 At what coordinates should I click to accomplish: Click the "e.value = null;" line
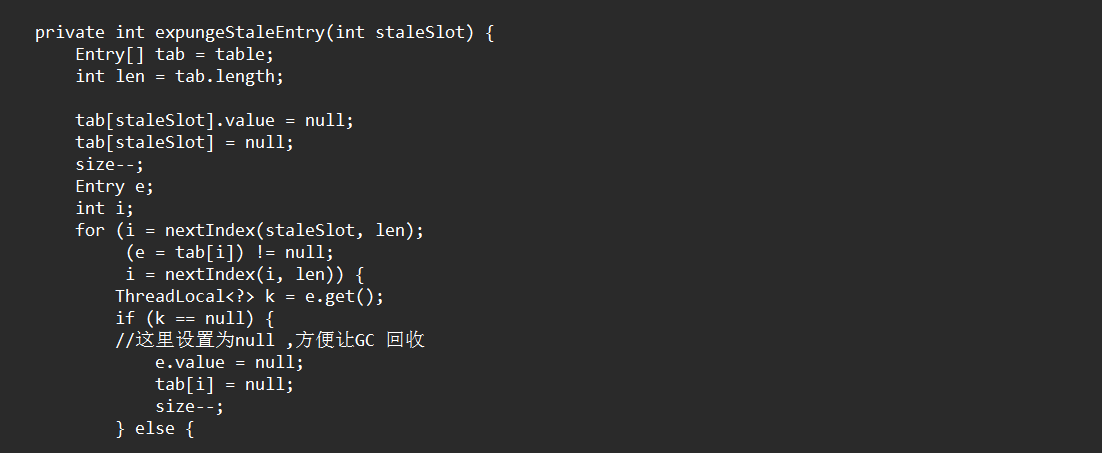point(229,362)
